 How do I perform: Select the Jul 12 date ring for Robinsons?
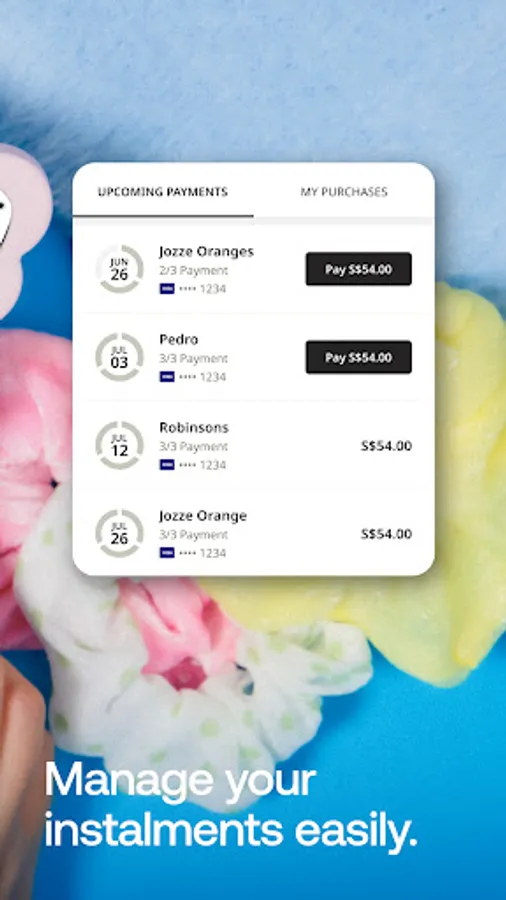pos(119,445)
